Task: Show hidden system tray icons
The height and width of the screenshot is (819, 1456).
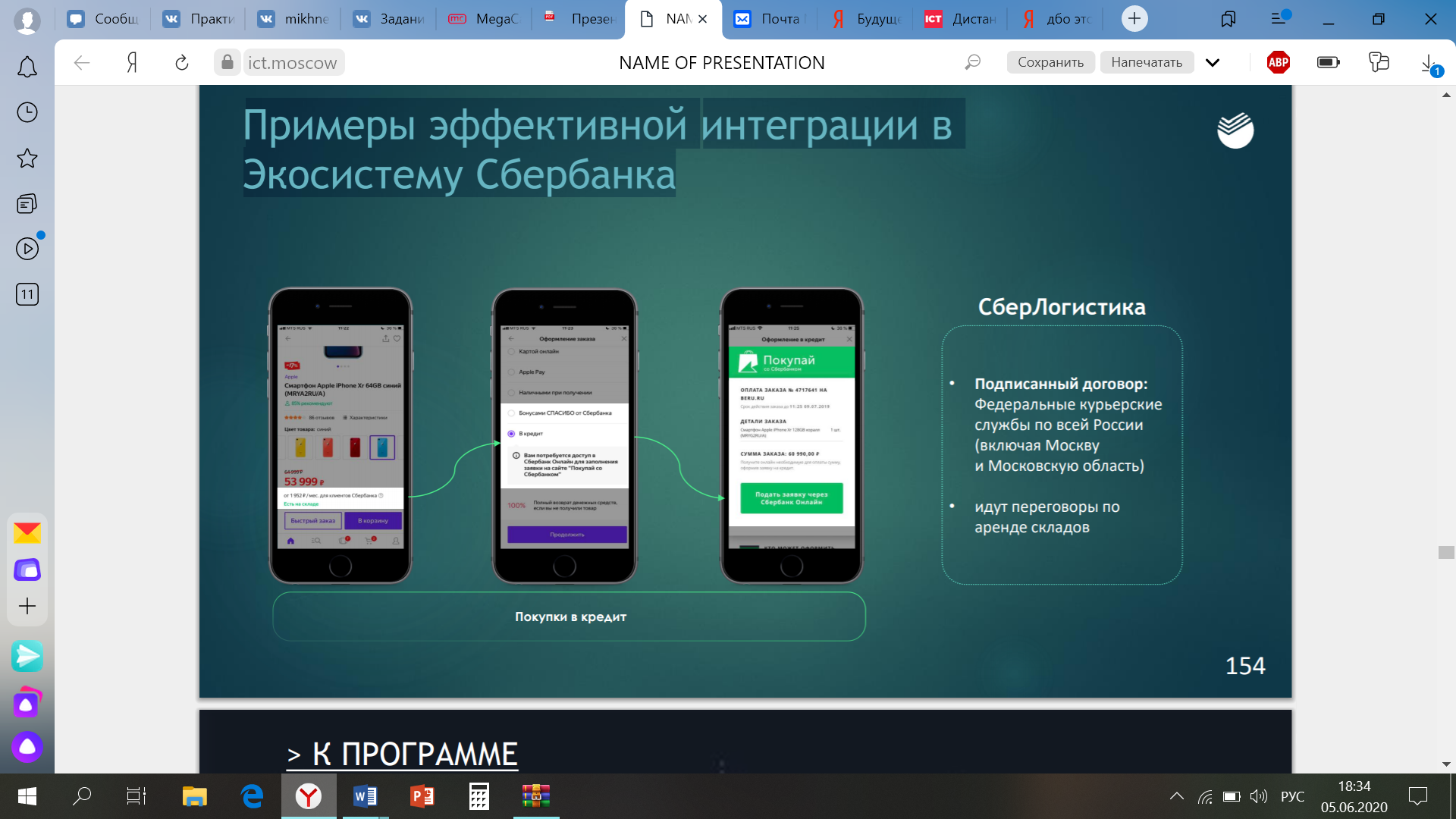Action: coord(1177,796)
